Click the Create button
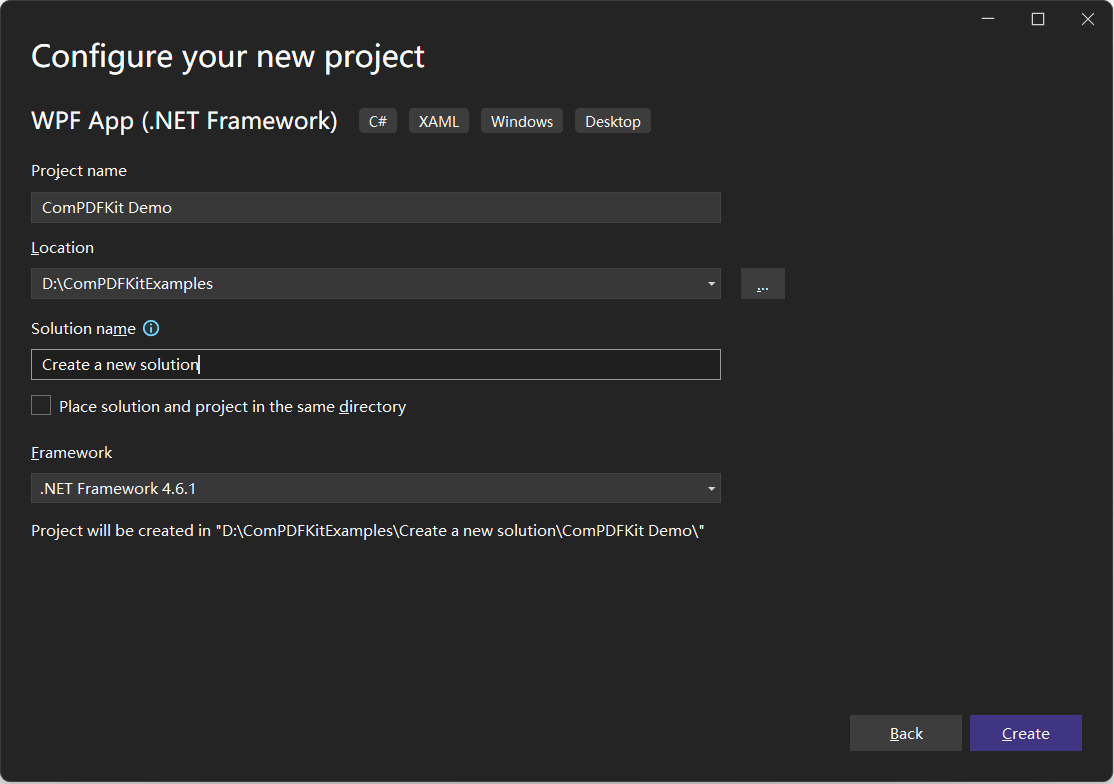The image size is (1114, 784). click(1025, 733)
